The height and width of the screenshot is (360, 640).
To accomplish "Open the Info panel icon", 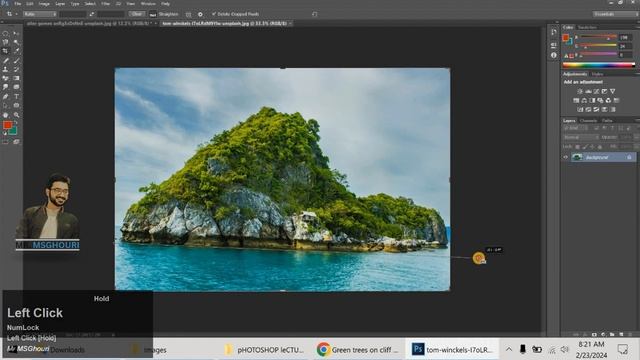I will pos(553,55).
